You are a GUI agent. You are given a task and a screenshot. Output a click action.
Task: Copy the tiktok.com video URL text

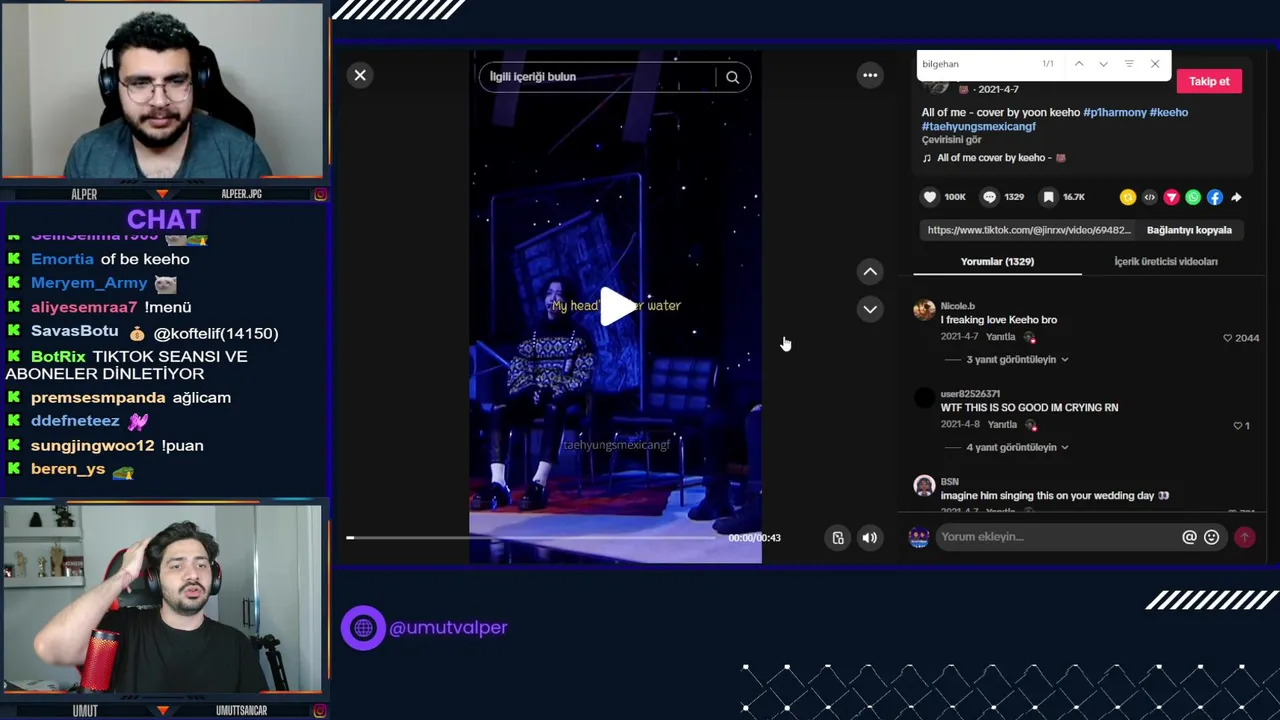1029,230
